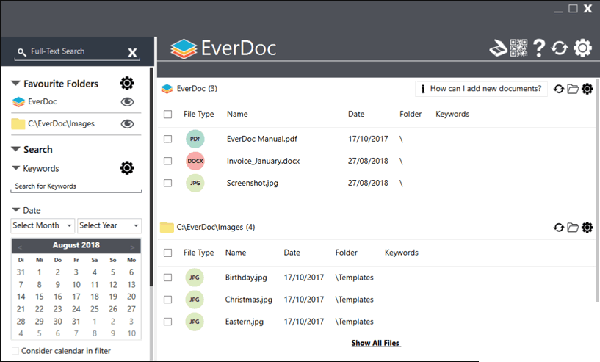600x362 pixels.
Task: Select day 27 in August 2018 calendar
Action: tap(131, 309)
